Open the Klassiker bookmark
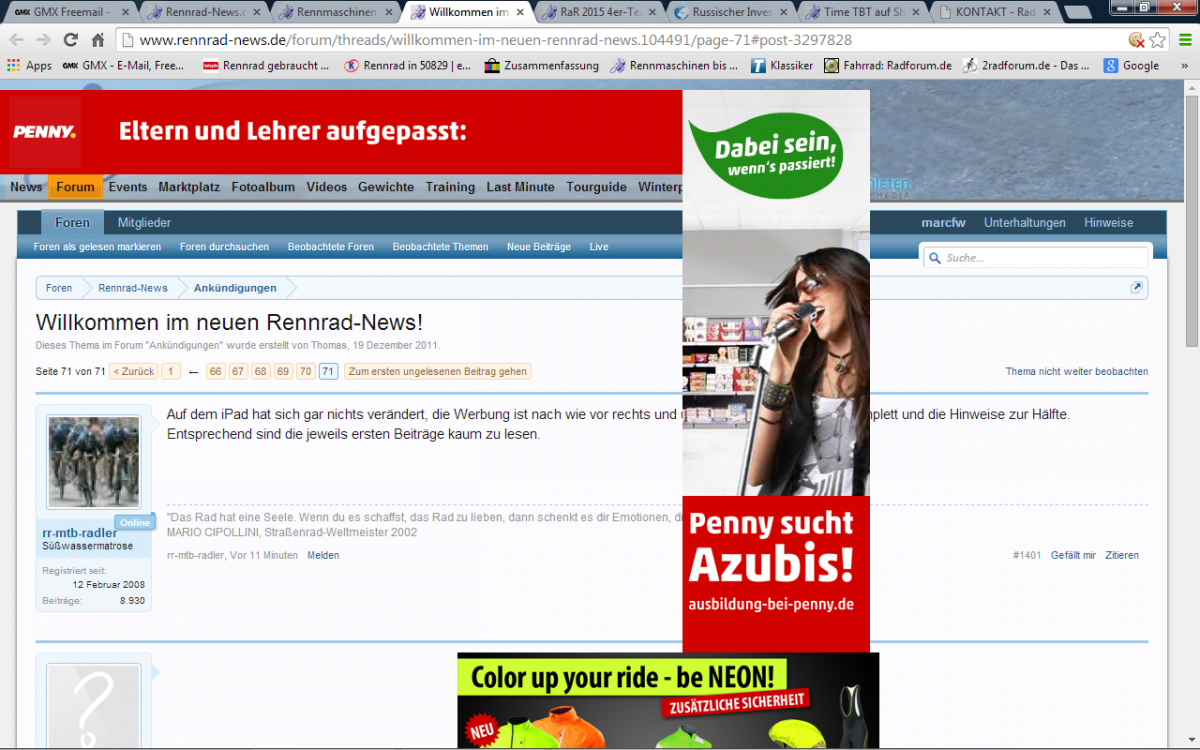The height and width of the screenshot is (750, 1200). 782,66
